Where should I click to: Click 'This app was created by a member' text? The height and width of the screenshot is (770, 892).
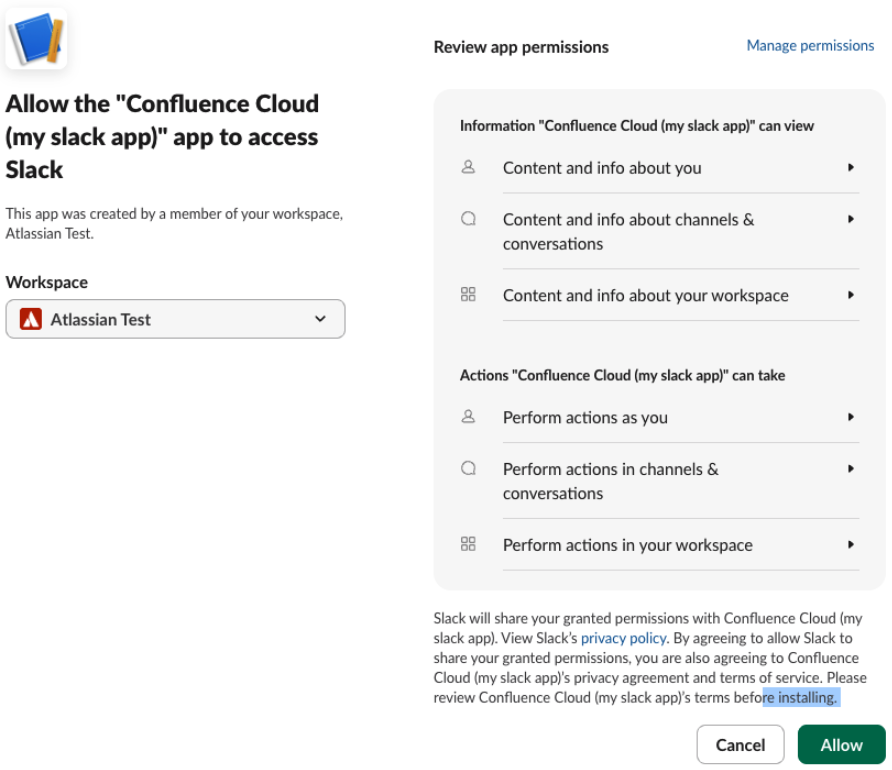[174, 223]
